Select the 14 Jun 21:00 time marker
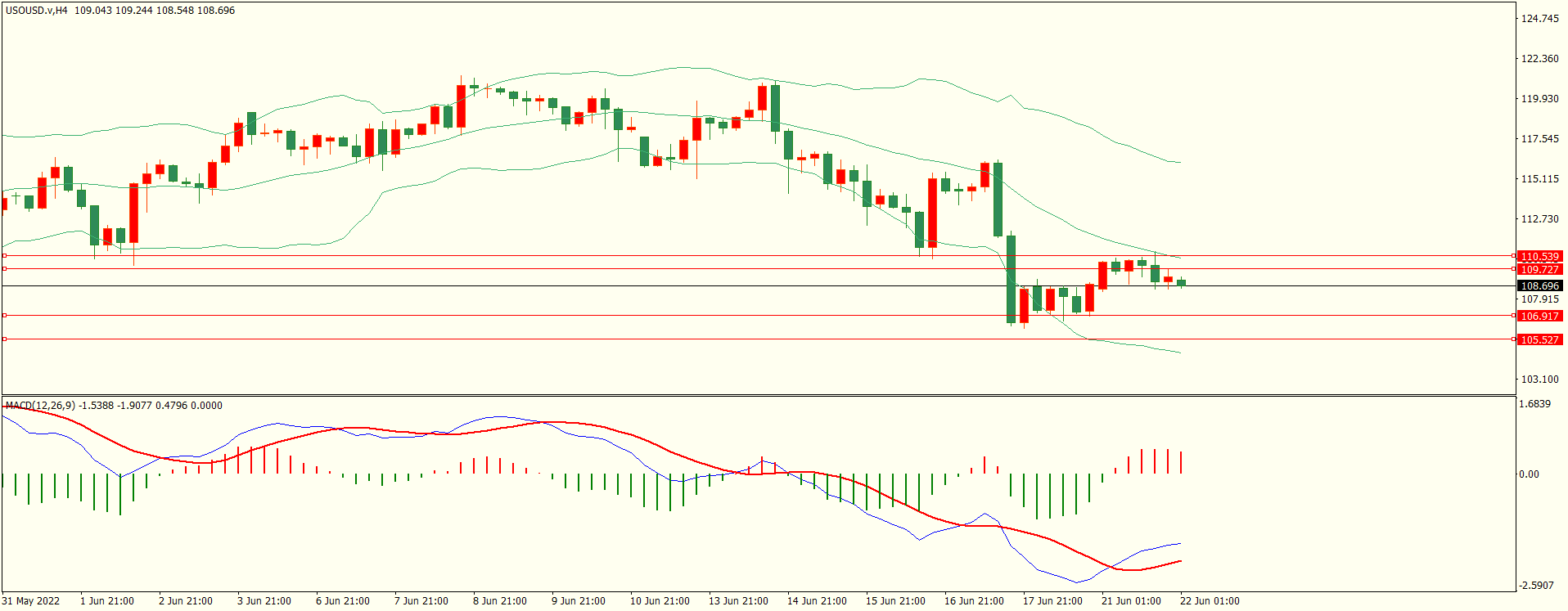Image resolution: width=1568 pixels, height=611 pixels. click(816, 601)
